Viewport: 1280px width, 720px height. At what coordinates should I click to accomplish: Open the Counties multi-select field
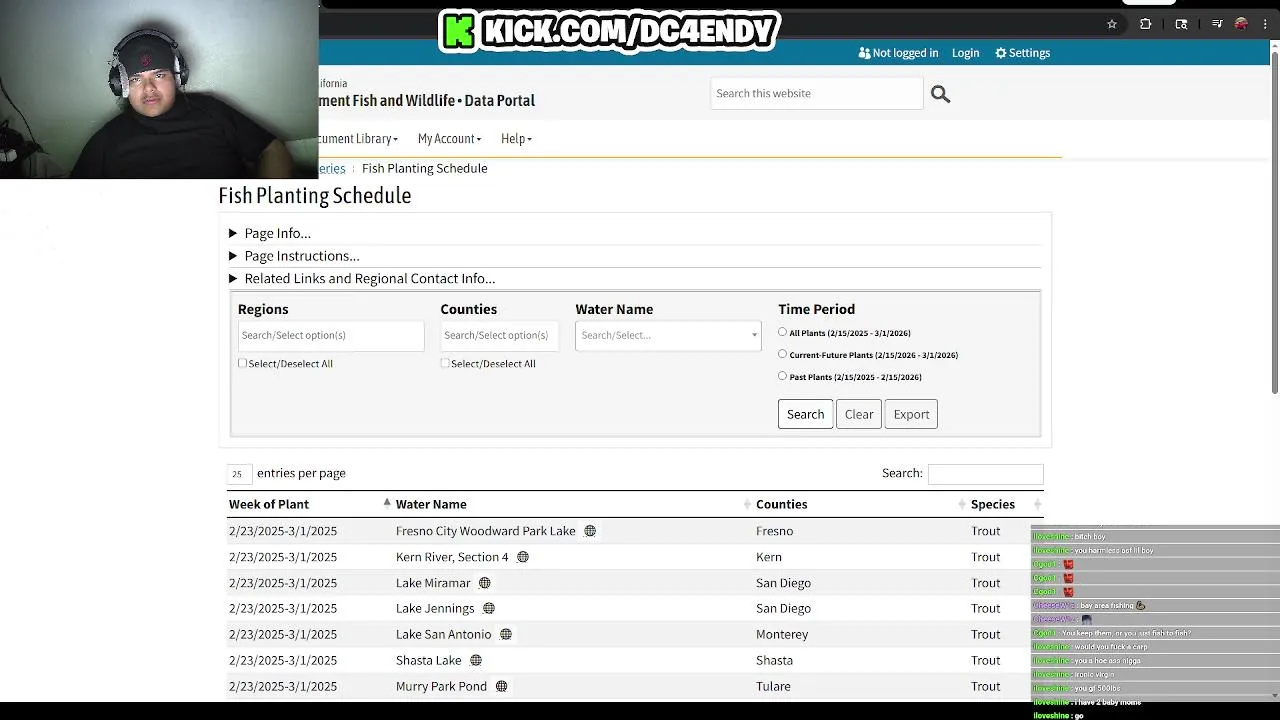click(499, 335)
